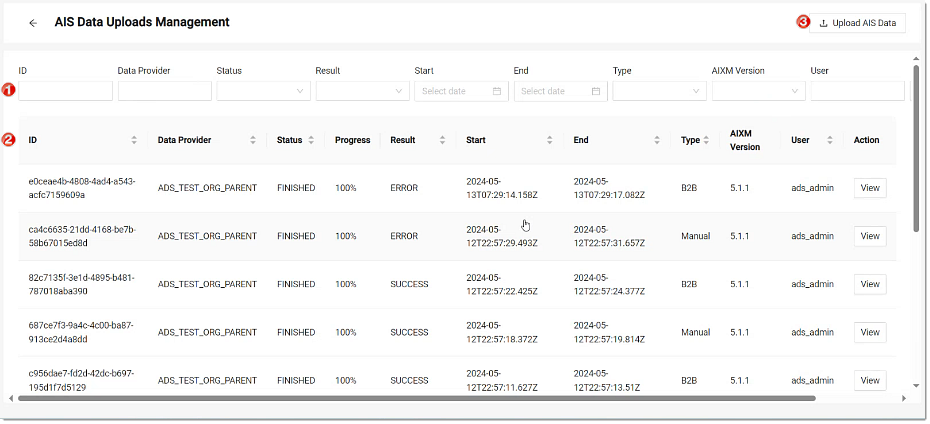Click the Action column header
Viewport: 930px width, 424px height.
pyautogui.click(x=867, y=141)
